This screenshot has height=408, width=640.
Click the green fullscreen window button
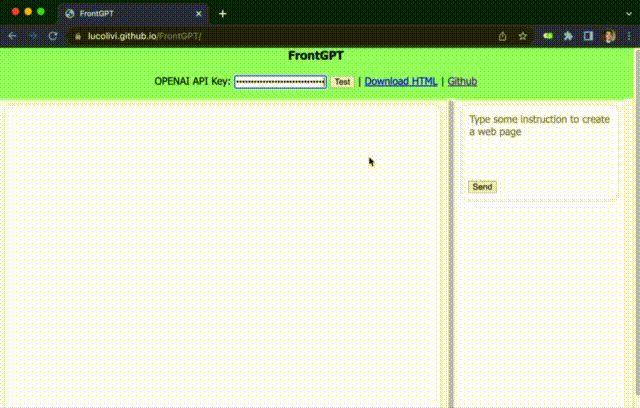pyautogui.click(x=41, y=12)
